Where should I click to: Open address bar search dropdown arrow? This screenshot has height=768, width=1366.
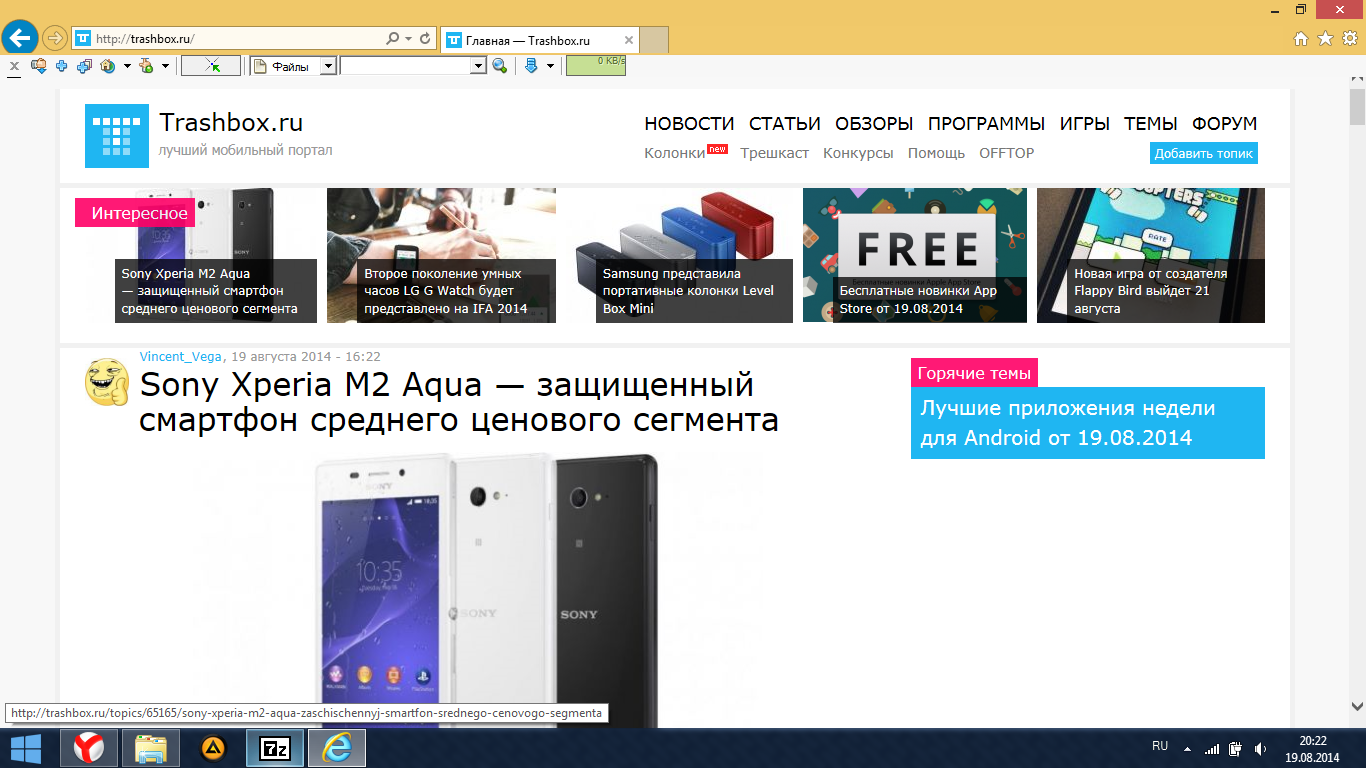(408, 39)
